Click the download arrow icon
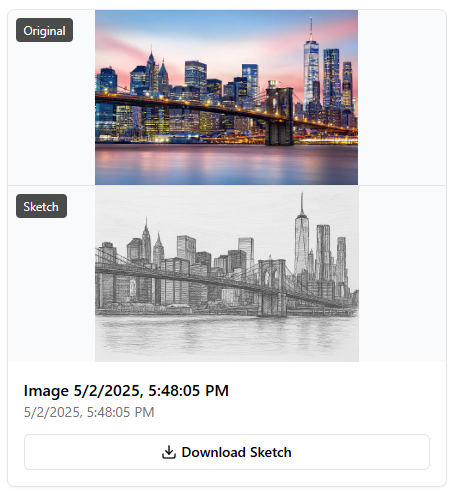 tap(169, 452)
